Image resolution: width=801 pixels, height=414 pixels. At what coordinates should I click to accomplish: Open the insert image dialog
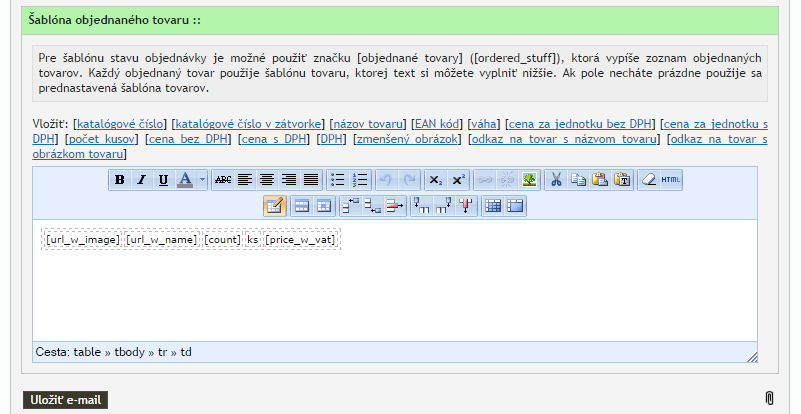tap(529, 180)
